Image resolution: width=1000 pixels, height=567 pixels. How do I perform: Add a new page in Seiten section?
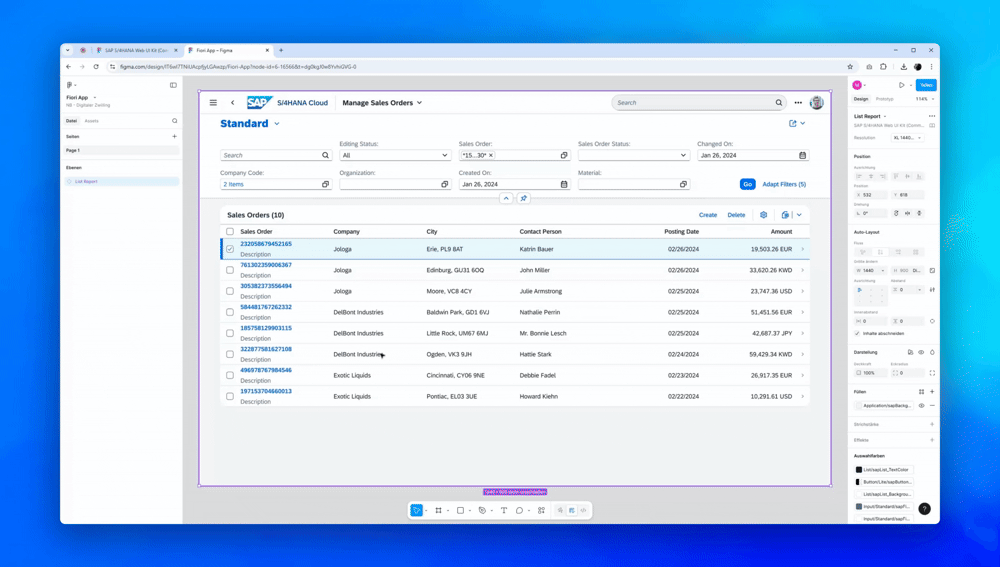[174, 136]
